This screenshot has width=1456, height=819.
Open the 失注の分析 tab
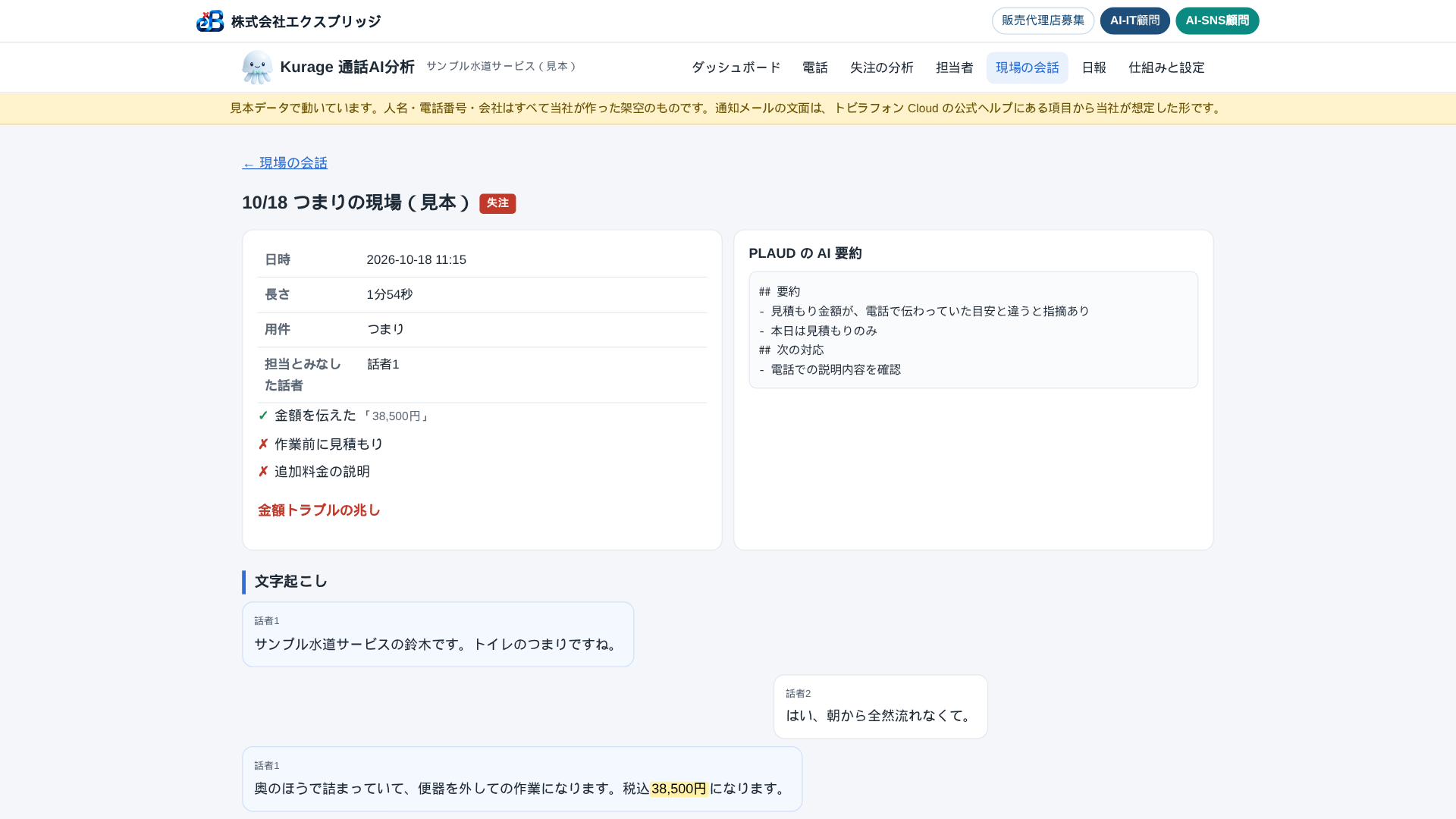881,67
